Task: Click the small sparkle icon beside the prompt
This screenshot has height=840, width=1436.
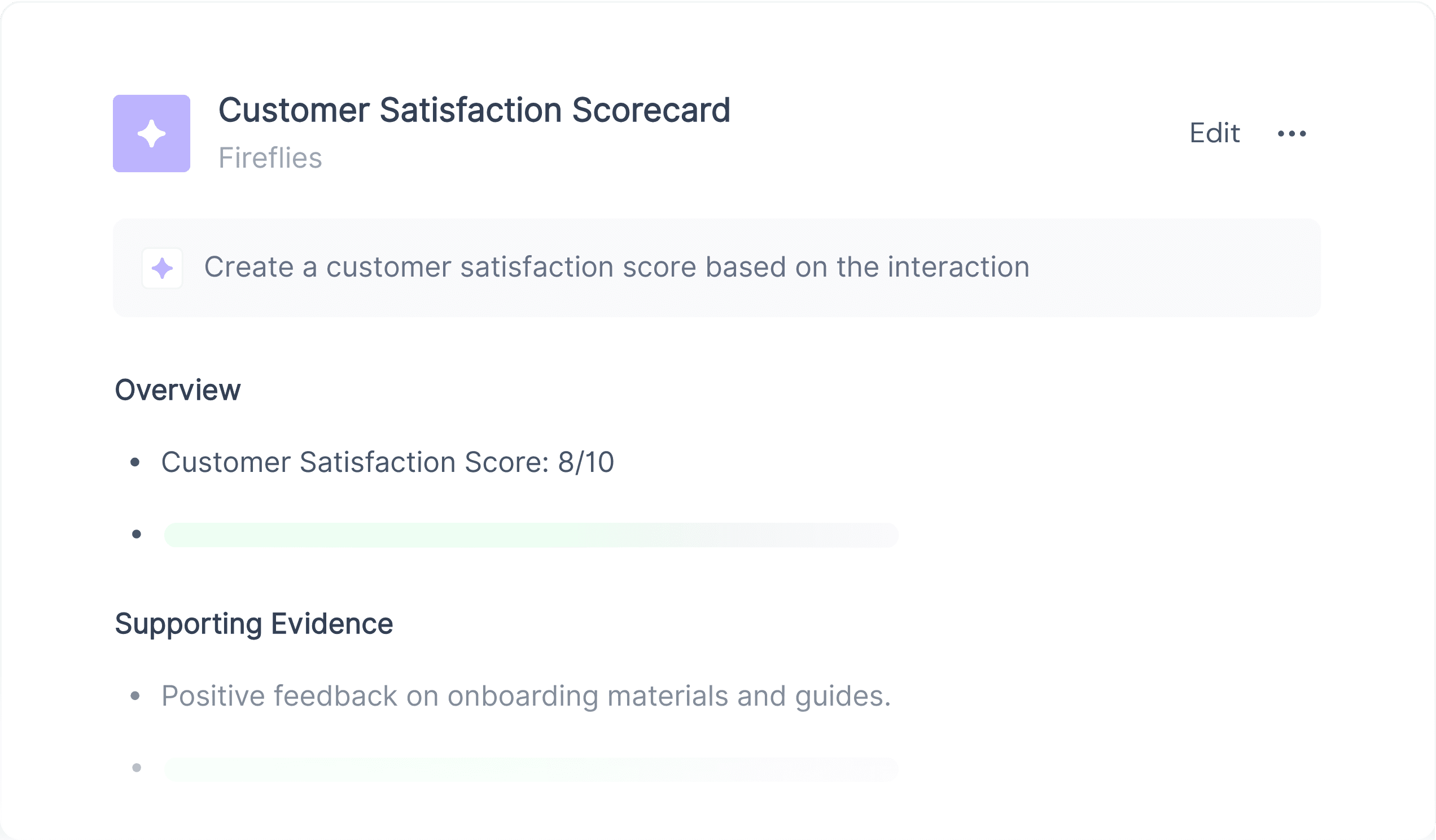Action: coord(163,268)
